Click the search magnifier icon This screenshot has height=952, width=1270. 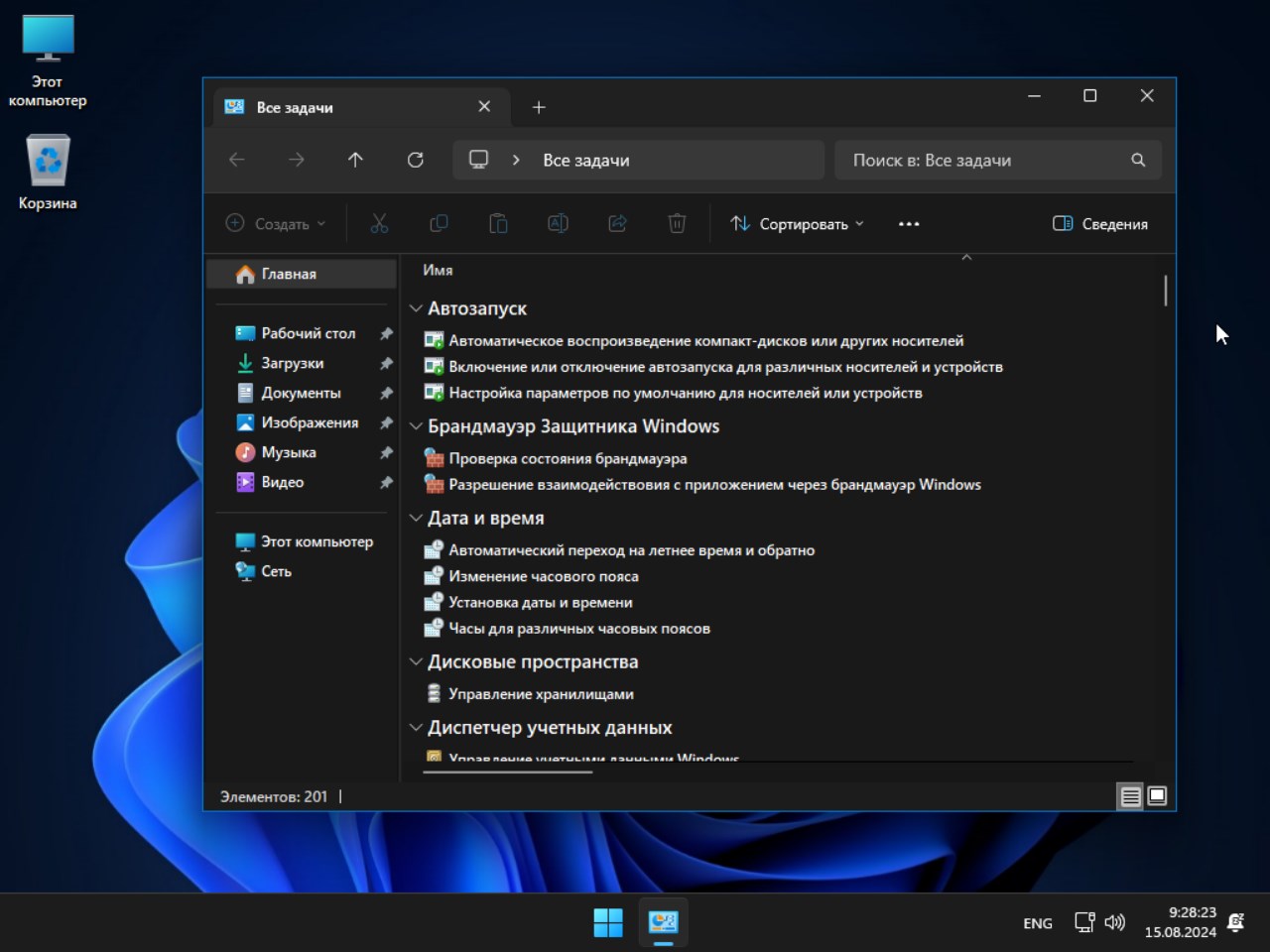coord(1138,160)
